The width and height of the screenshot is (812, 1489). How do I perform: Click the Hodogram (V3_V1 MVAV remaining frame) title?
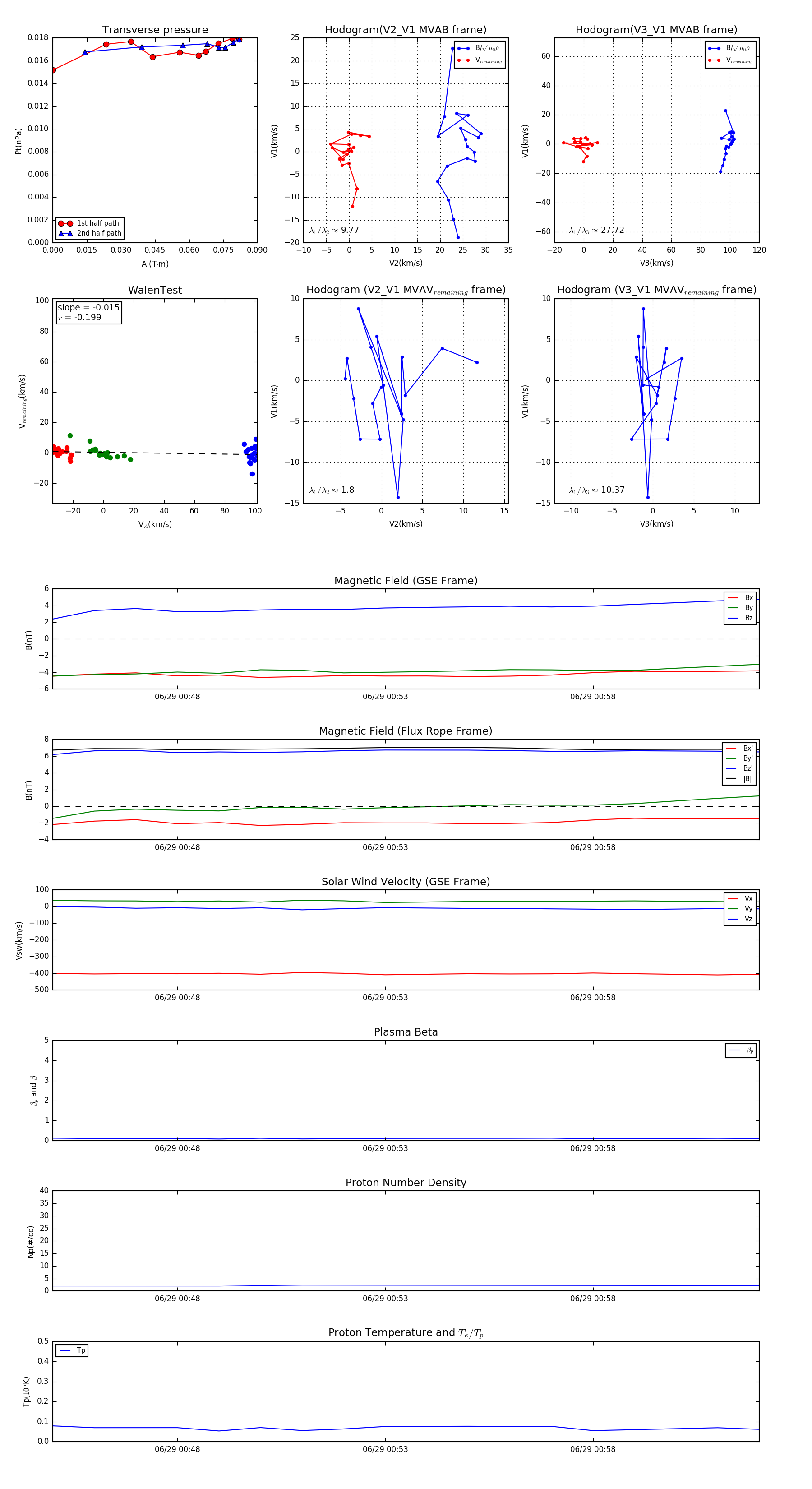tap(656, 290)
